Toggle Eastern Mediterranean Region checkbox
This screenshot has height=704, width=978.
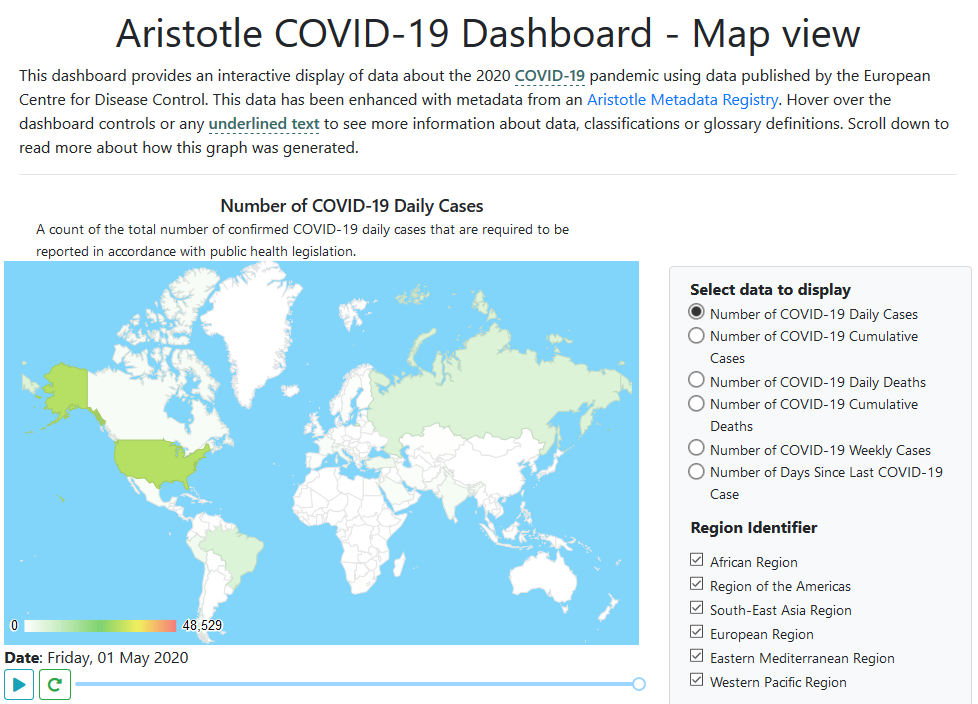(697, 657)
